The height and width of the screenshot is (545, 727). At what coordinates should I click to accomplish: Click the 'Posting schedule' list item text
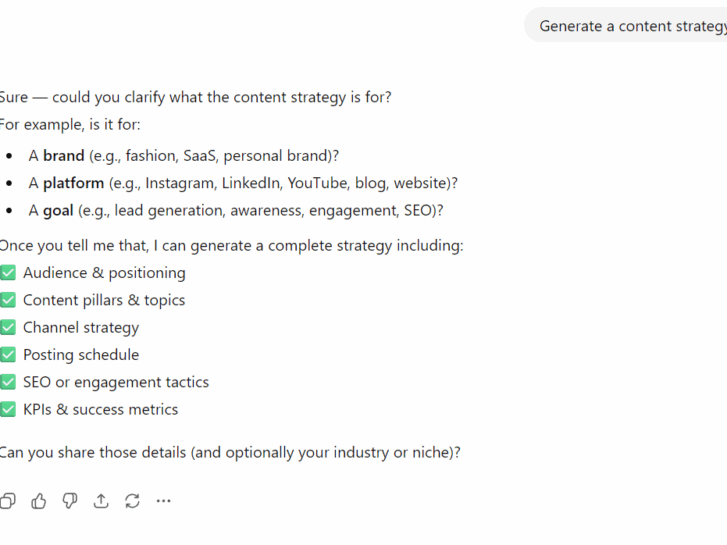coord(81,355)
